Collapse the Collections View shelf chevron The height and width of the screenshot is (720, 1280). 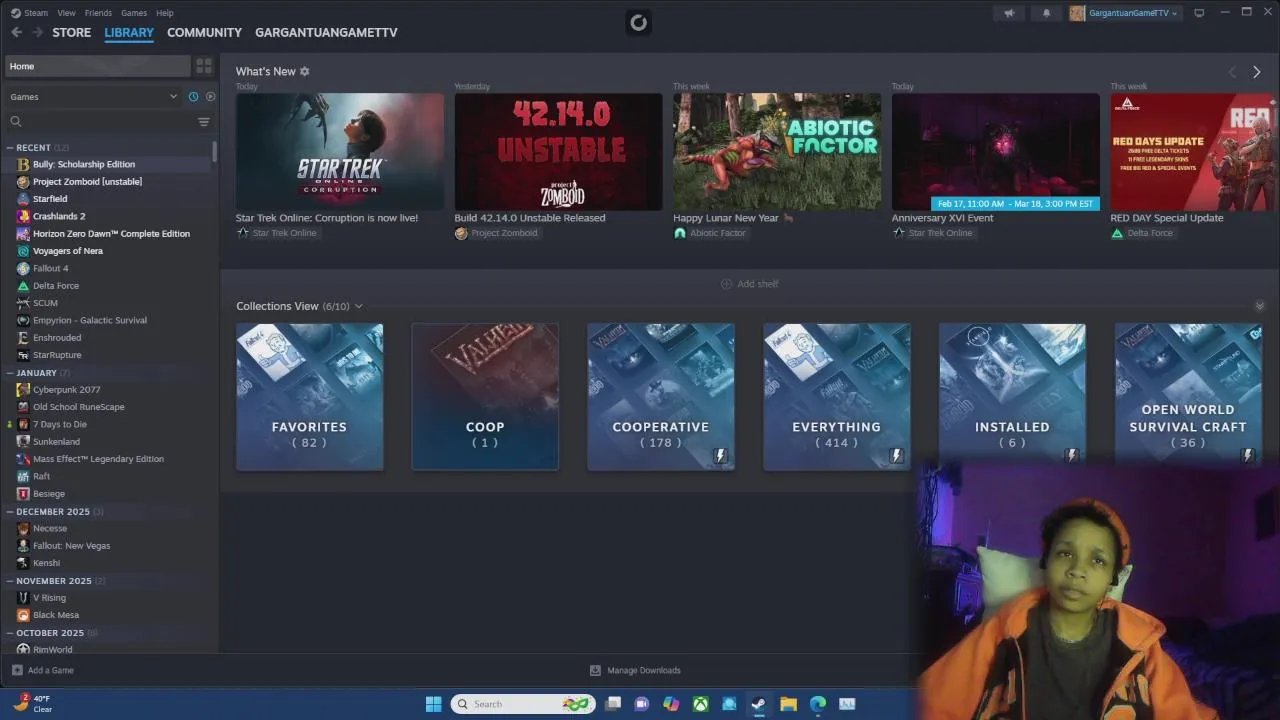click(x=1259, y=306)
